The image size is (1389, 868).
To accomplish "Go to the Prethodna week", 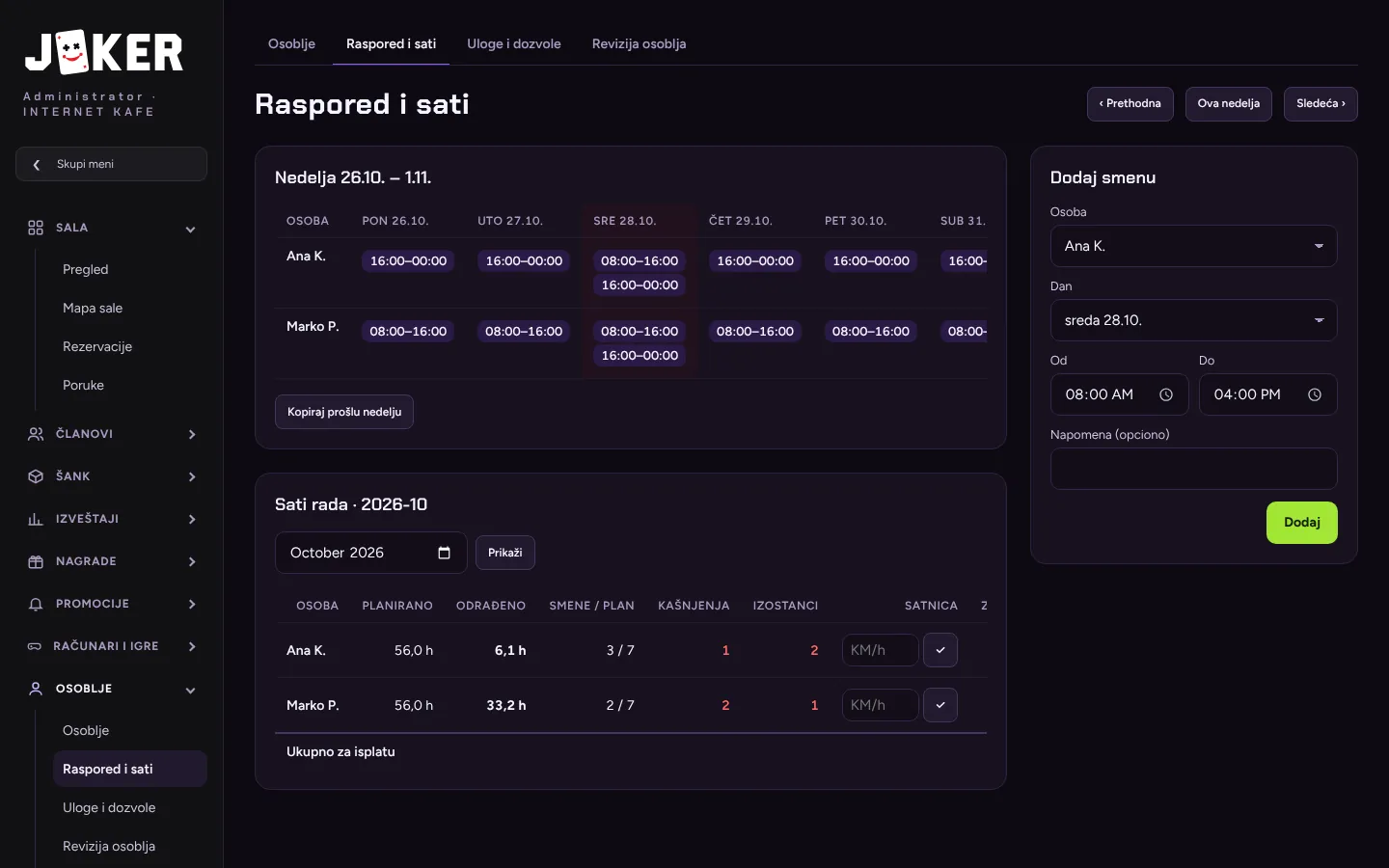I will 1130,104.
